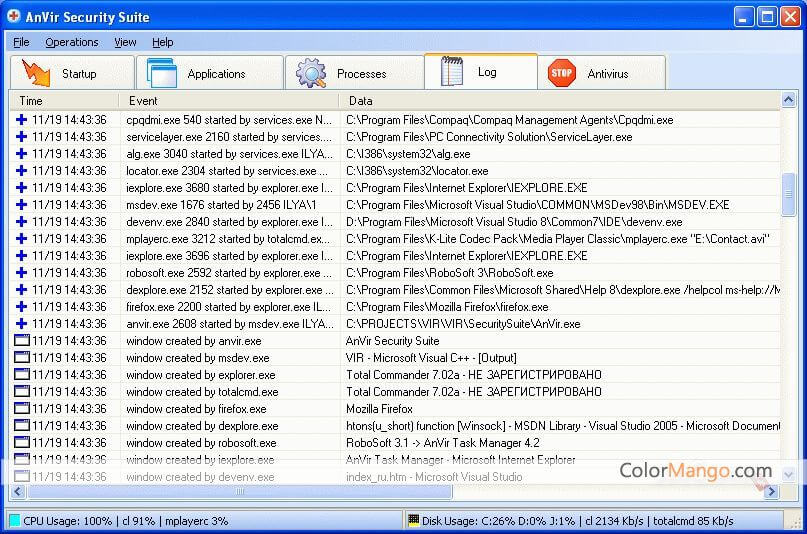Screen dimensions: 807x534
Task: Click the horizontal scrollbar thumb
Action: (240, 491)
